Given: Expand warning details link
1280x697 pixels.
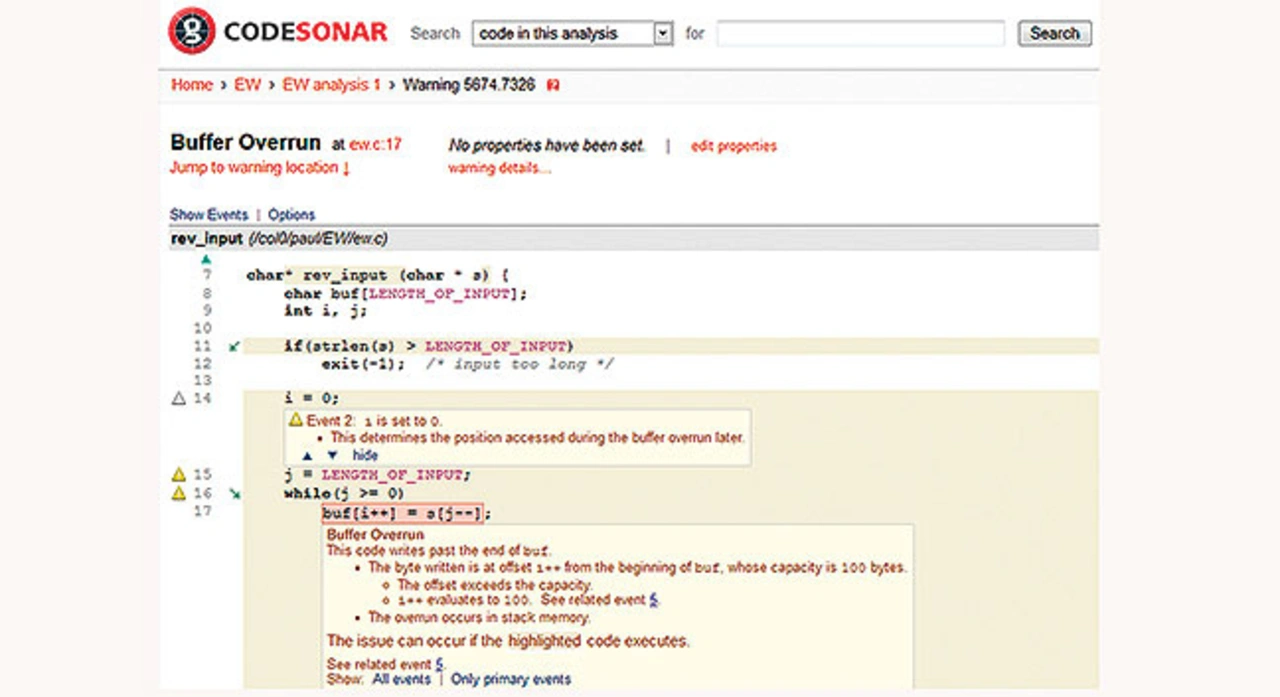Looking at the screenshot, I should 499,168.
